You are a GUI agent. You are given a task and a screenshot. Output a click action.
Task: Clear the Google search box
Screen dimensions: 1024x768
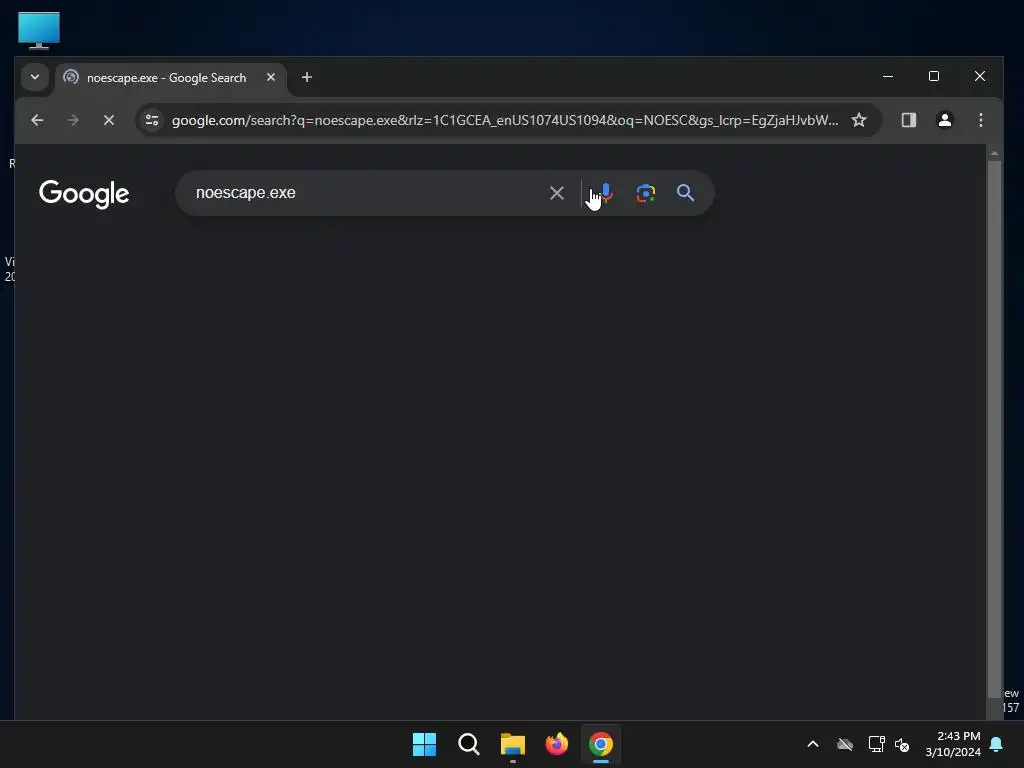coord(556,193)
